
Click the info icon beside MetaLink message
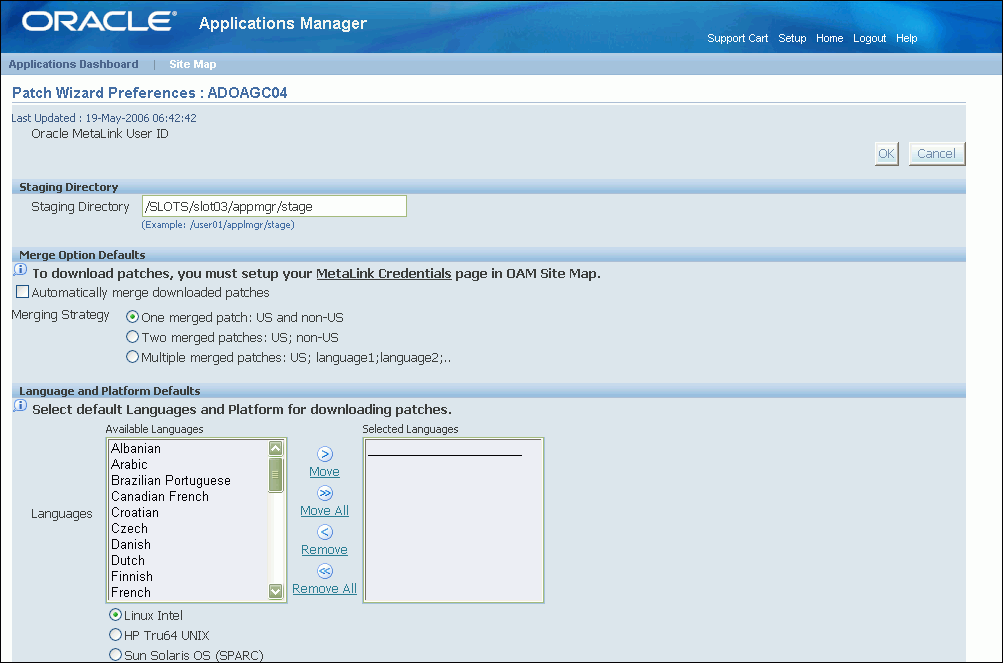pos(20,270)
